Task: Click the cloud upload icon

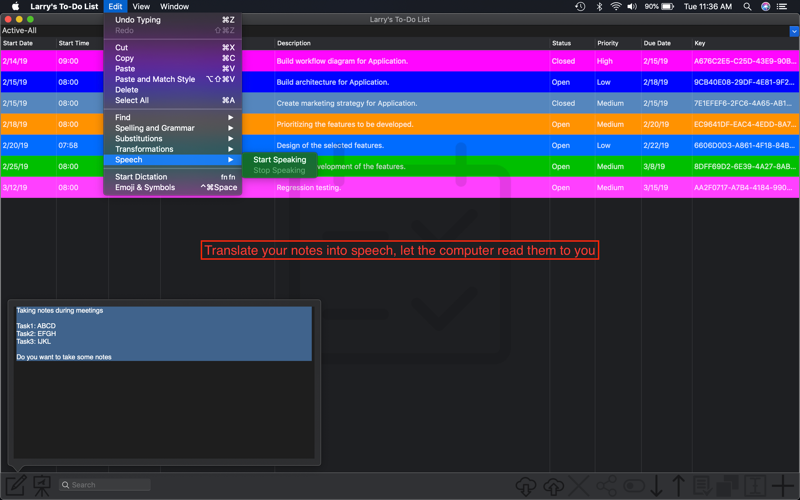Action: [553, 486]
